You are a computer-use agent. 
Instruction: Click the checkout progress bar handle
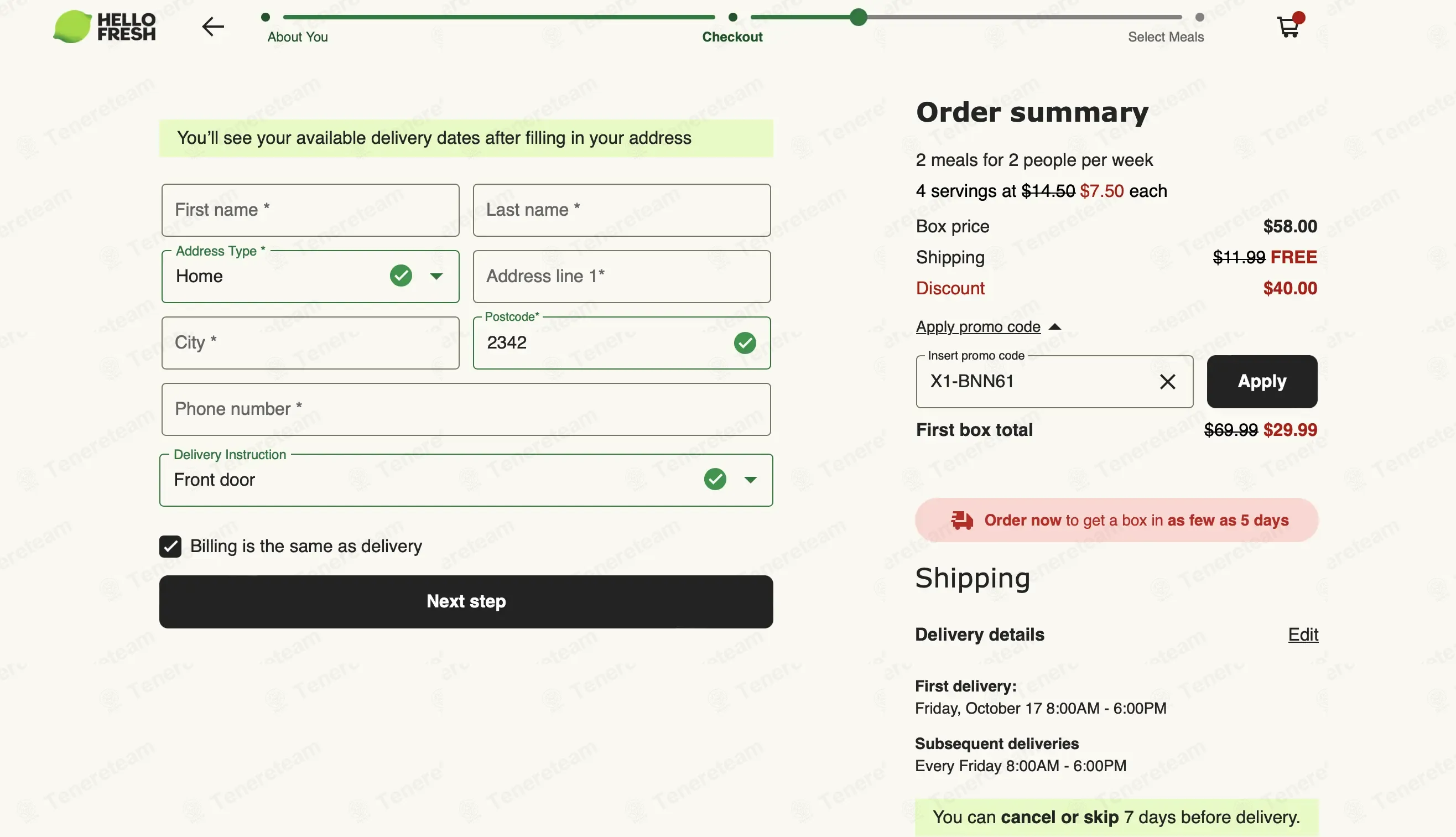(858, 17)
